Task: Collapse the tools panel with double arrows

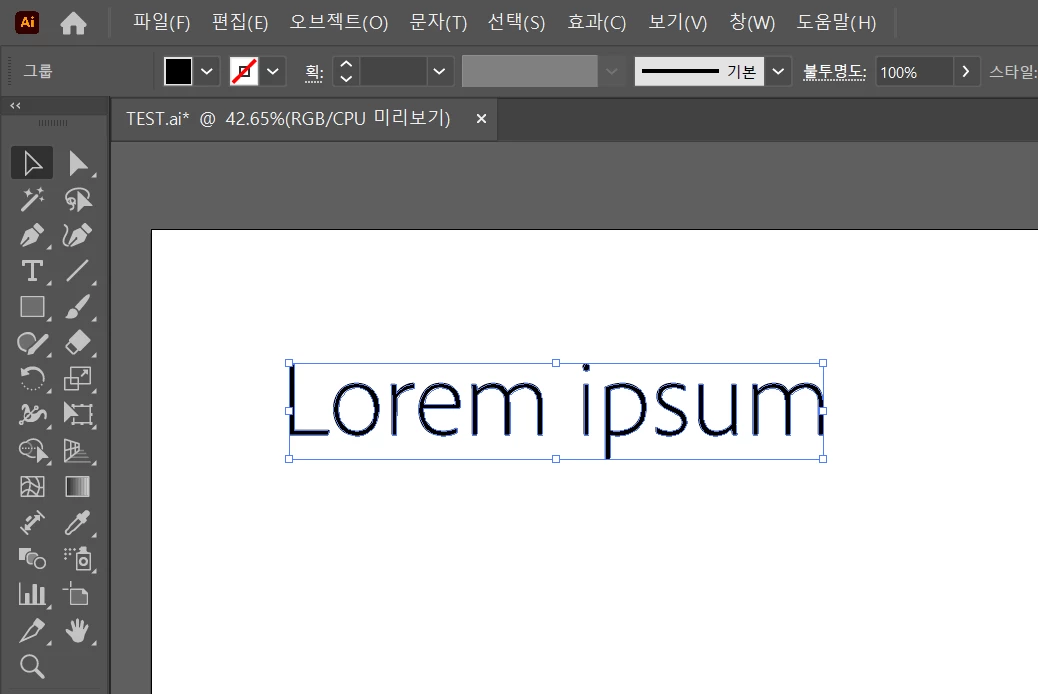Action: point(15,105)
